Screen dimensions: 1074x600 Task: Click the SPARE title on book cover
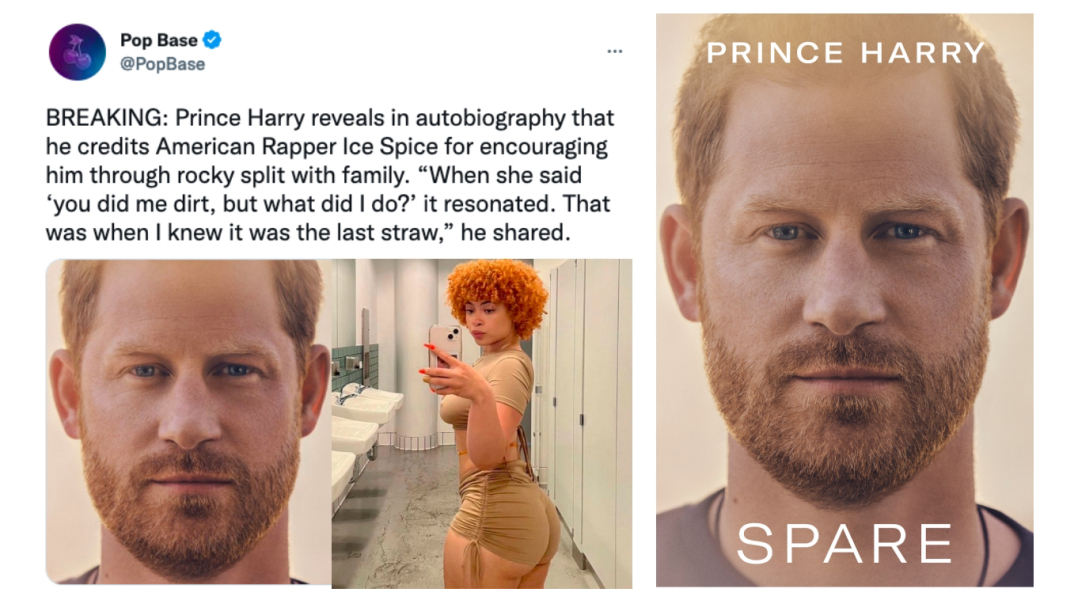pos(844,543)
